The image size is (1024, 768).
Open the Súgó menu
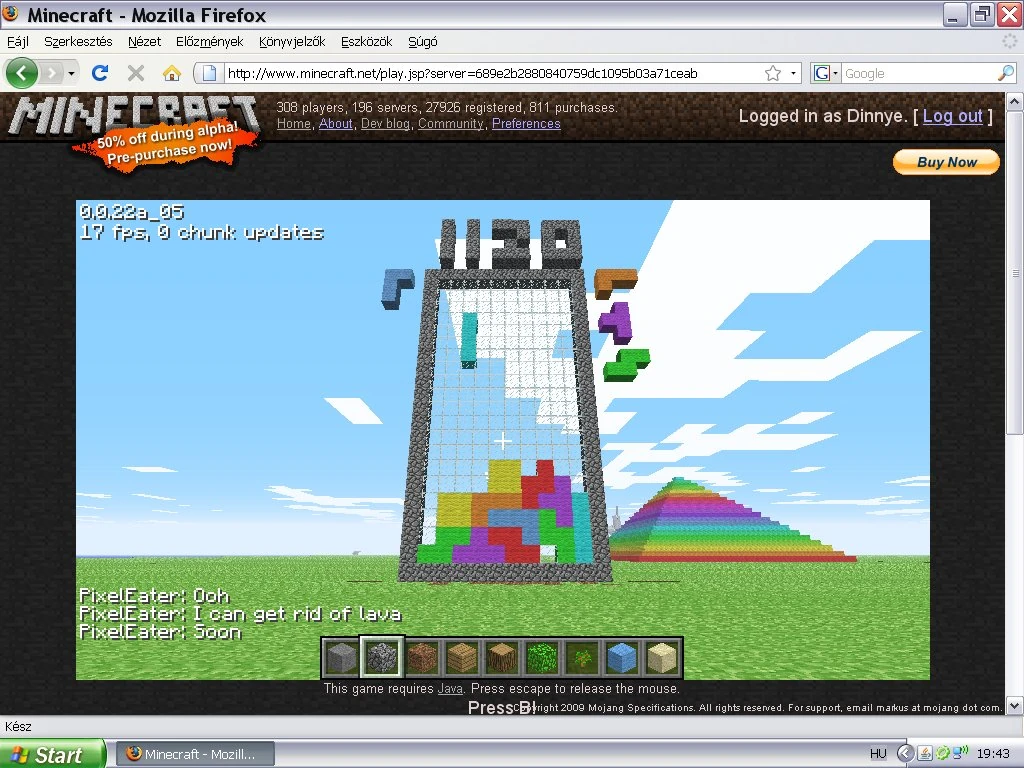click(x=423, y=42)
